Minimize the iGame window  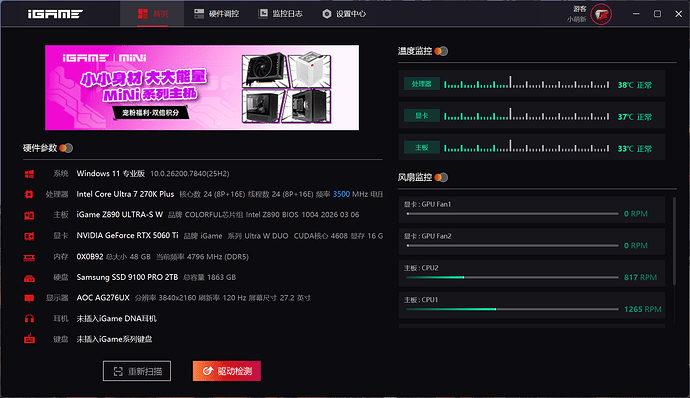[x=636, y=14]
